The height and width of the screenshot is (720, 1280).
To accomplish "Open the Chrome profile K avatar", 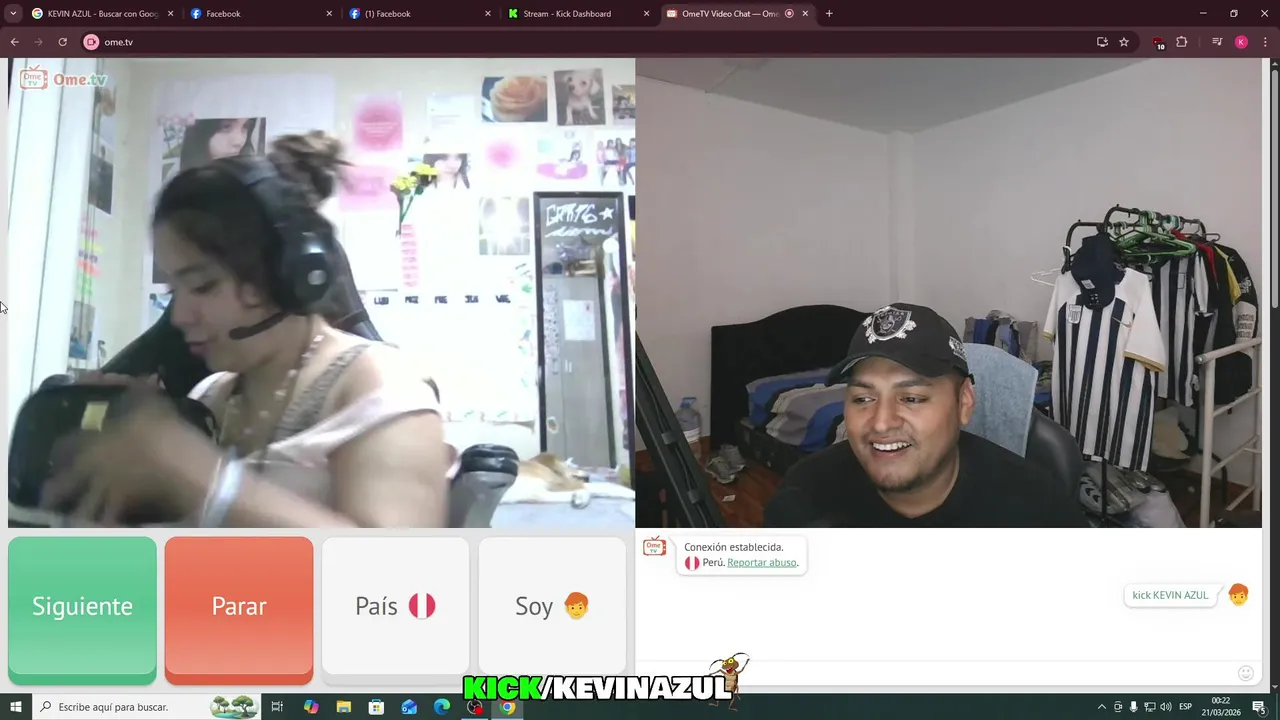I will pos(1241,42).
